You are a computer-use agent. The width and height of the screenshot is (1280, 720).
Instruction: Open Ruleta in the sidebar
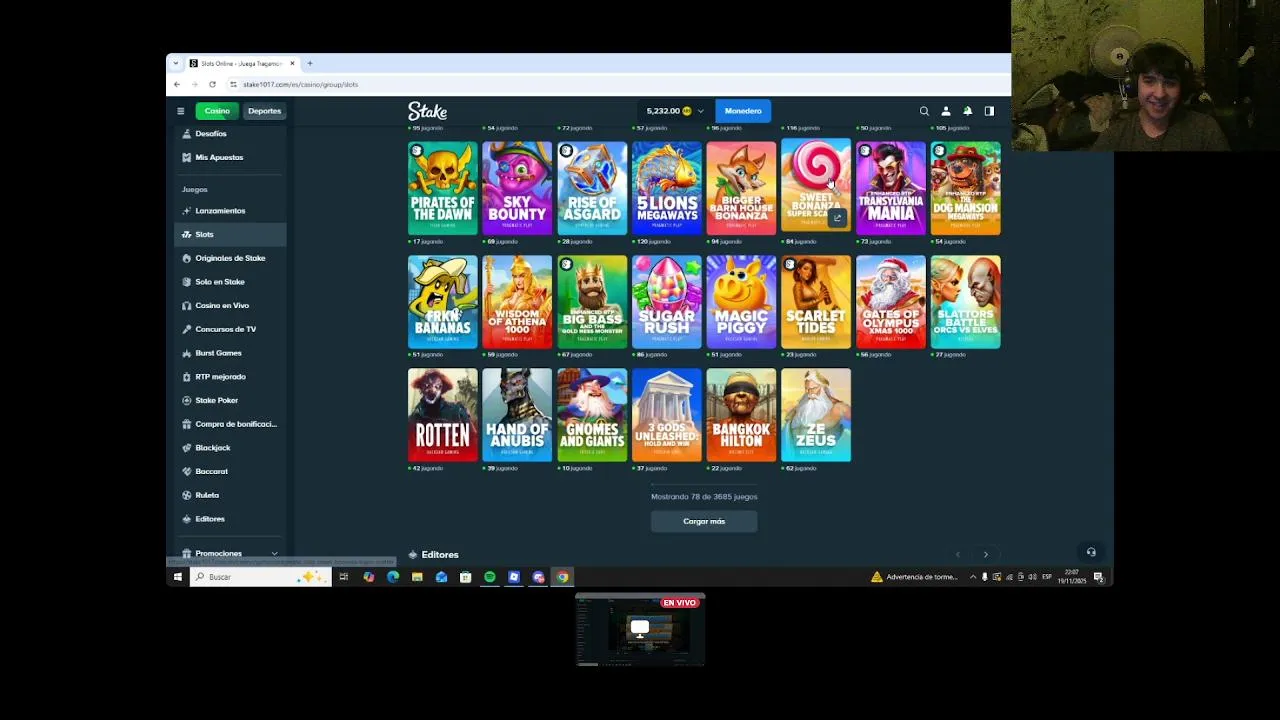[231, 495]
